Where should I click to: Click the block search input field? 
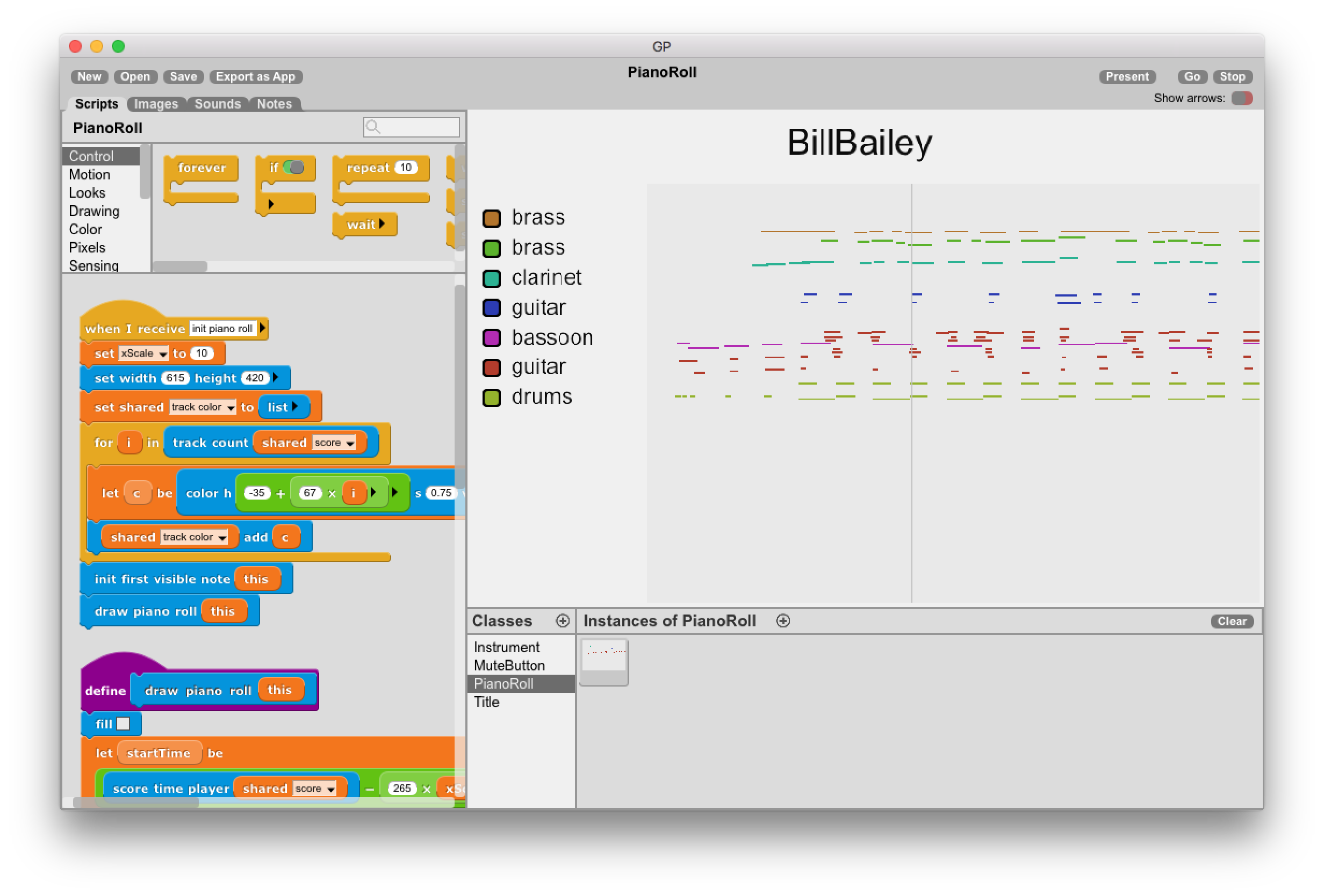tap(411, 126)
